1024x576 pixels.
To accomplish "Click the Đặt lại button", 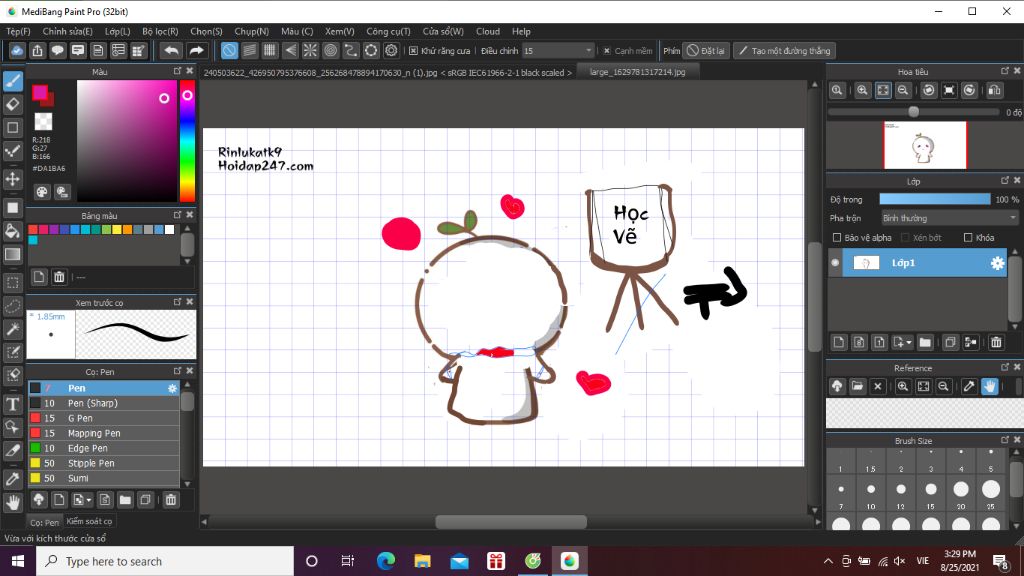I will click(705, 51).
